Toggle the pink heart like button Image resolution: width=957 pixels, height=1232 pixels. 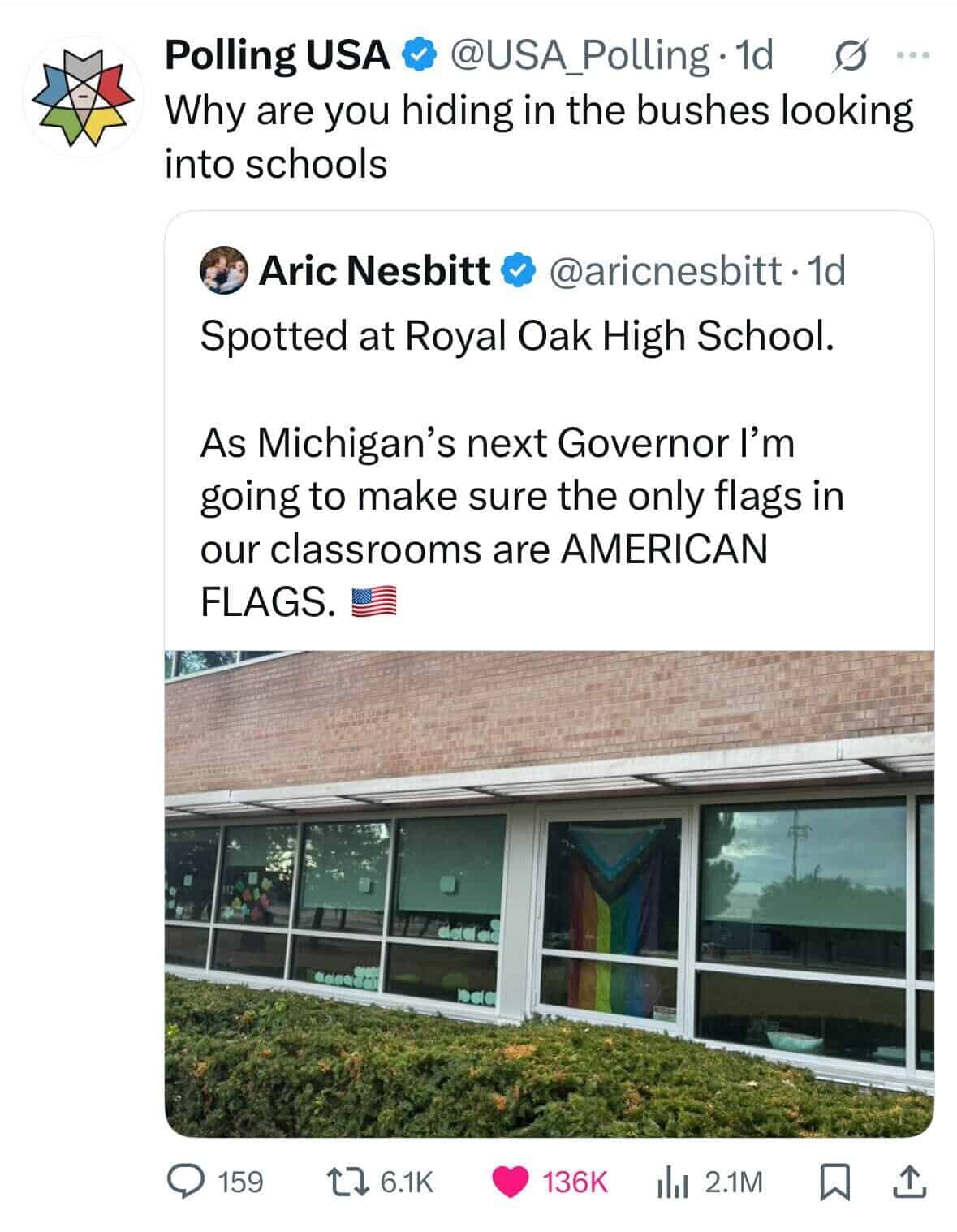(x=512, y=1182)
